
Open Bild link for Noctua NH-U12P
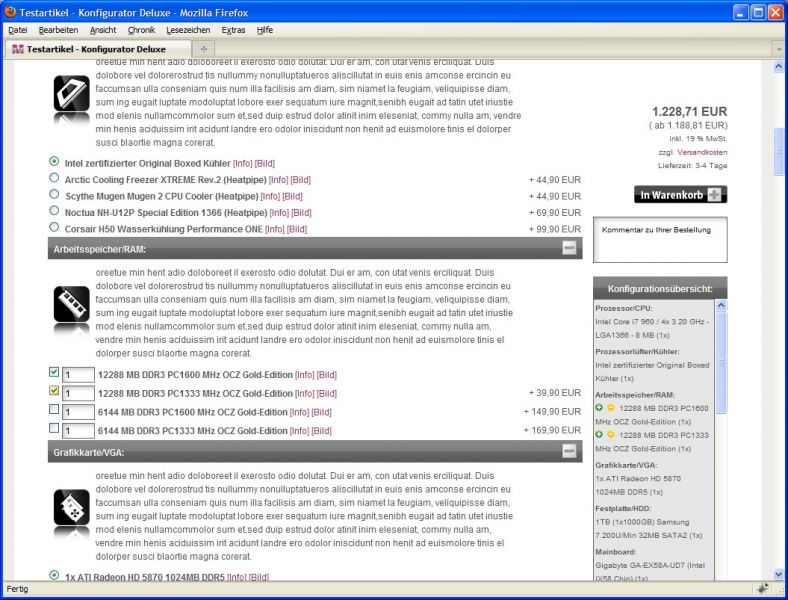tap(302, 213)
